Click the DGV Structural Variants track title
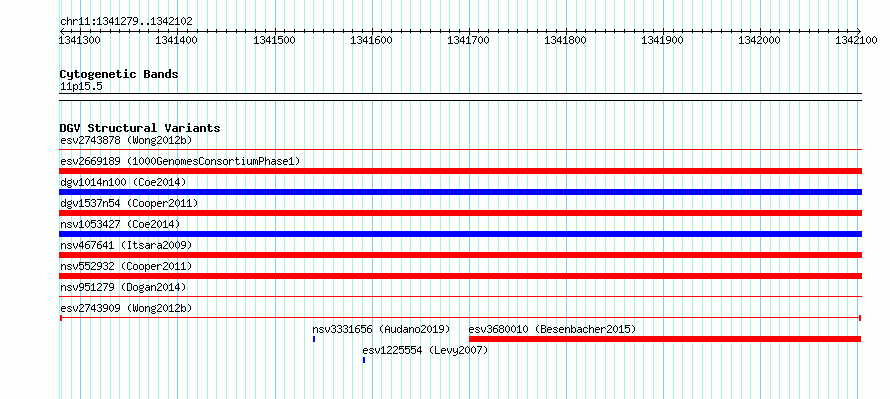Image resolution: width=890 pixels, height=399 pixels. (140, 128)
